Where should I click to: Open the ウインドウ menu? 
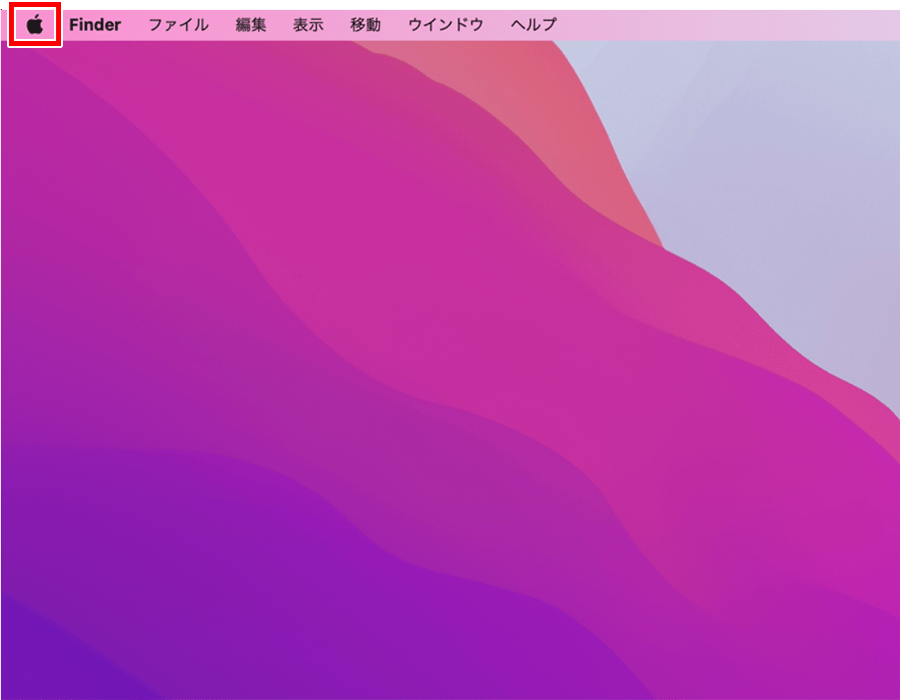tap(446, 25)
